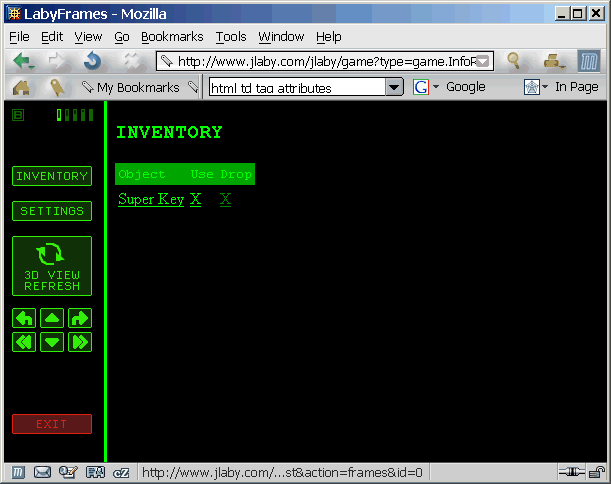Click the turn right arrow button
This screenshot has width=611, height=484.
tap(80, 318)
